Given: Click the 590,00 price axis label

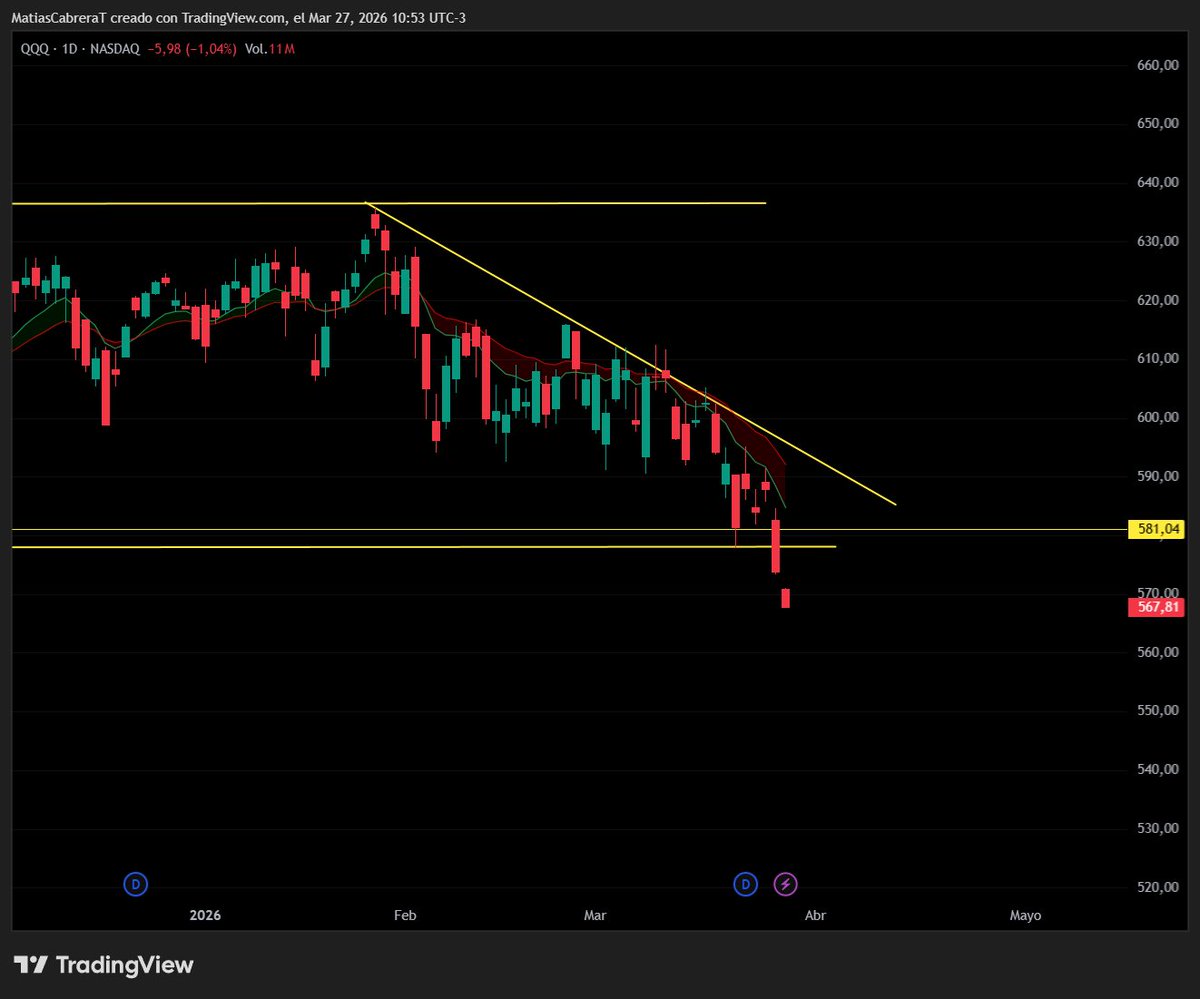Looking at the screenshot, I should pos(1158,476).
